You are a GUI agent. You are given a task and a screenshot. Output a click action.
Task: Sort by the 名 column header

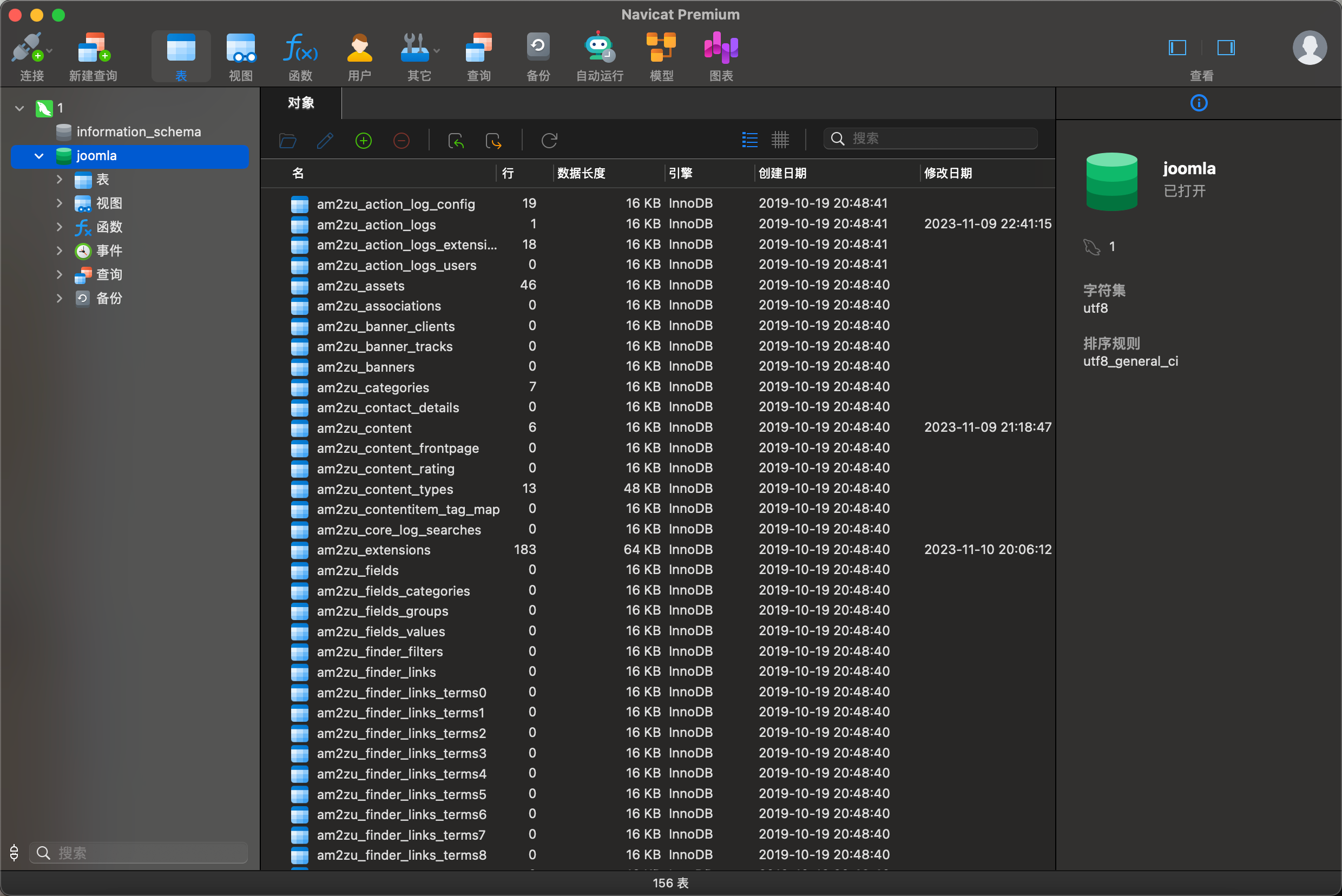point(298,173)
